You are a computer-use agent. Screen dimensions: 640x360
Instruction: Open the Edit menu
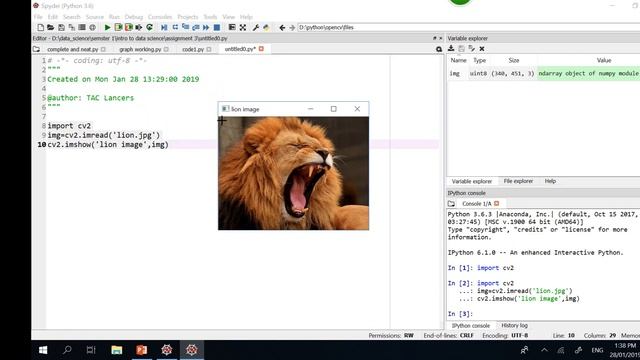coord(53,17)
